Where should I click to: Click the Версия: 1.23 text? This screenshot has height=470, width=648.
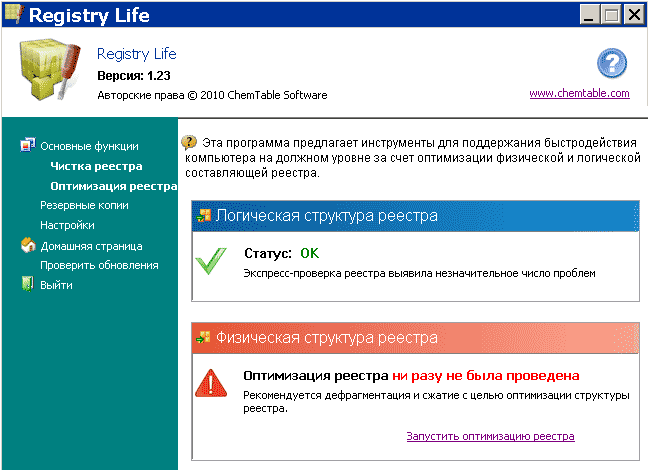click(x=134, y=76)
